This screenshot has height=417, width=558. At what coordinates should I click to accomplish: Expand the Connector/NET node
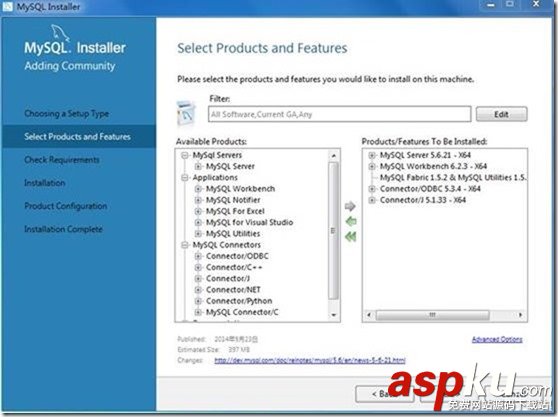coord(198,290)
